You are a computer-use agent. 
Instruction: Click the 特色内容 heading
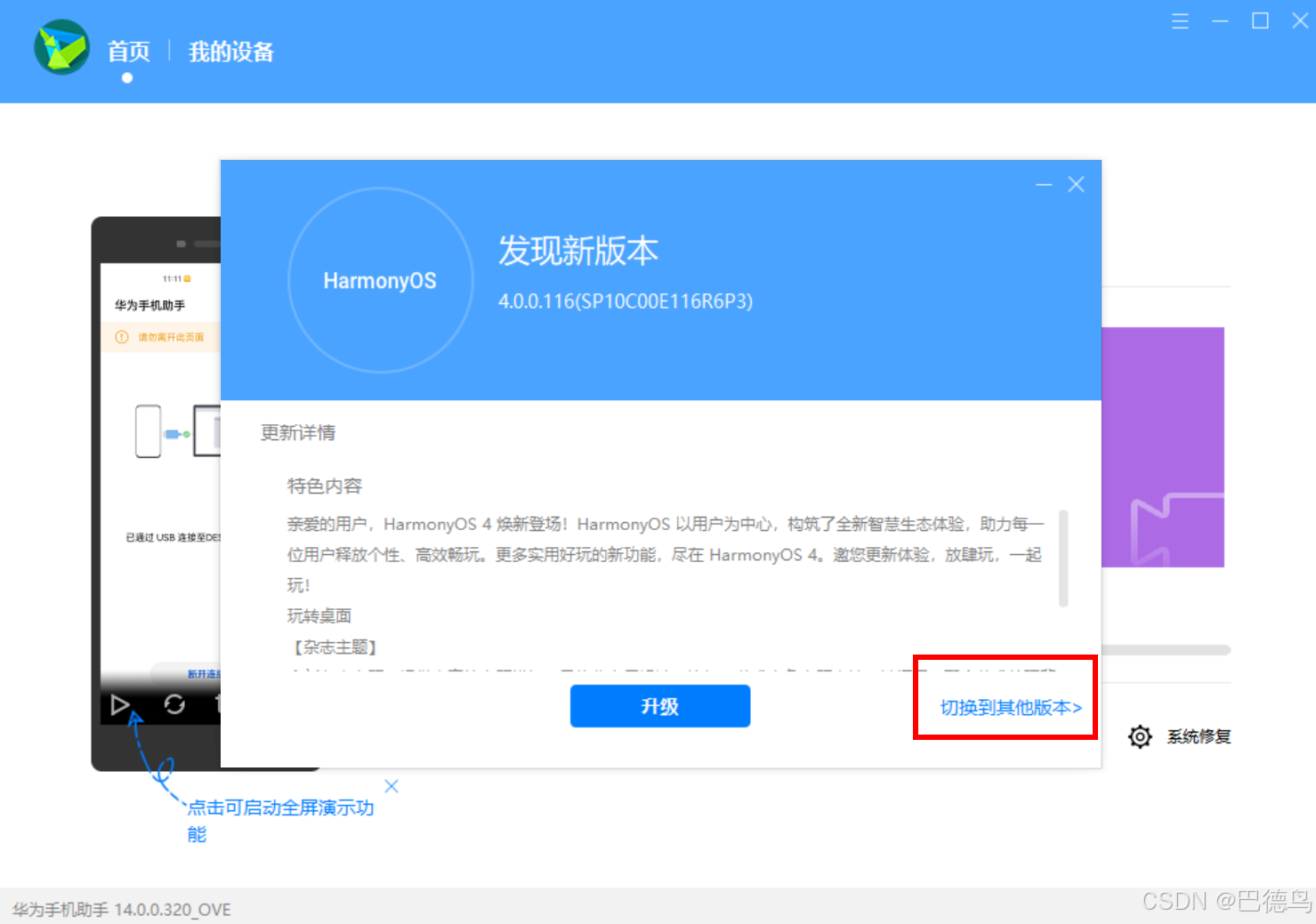(325, 486)
